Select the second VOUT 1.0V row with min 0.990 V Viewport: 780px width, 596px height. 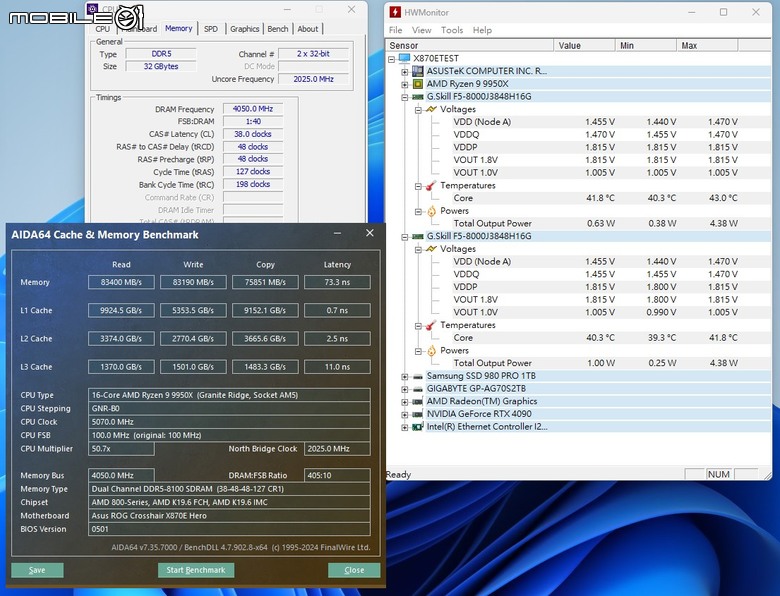coord(595,312)
